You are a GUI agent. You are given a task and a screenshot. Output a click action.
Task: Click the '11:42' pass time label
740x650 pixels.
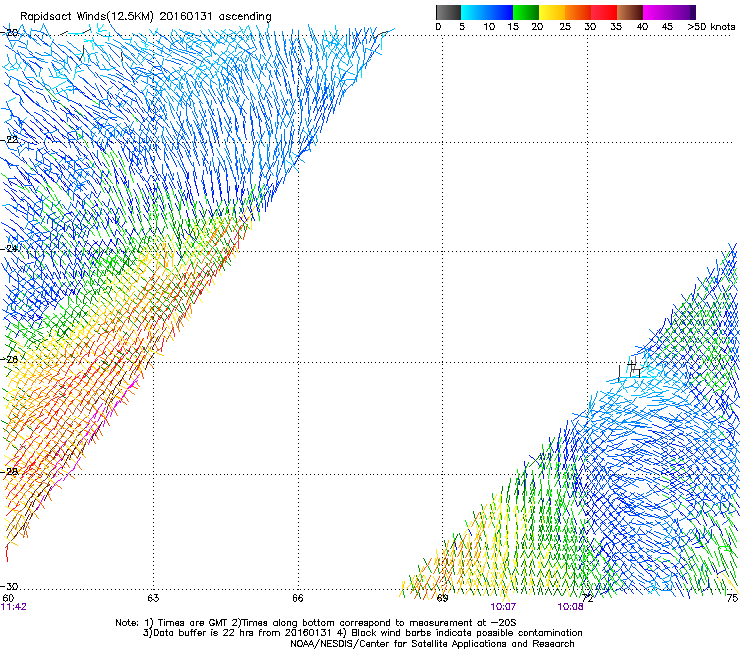click(x=14, y=607)
